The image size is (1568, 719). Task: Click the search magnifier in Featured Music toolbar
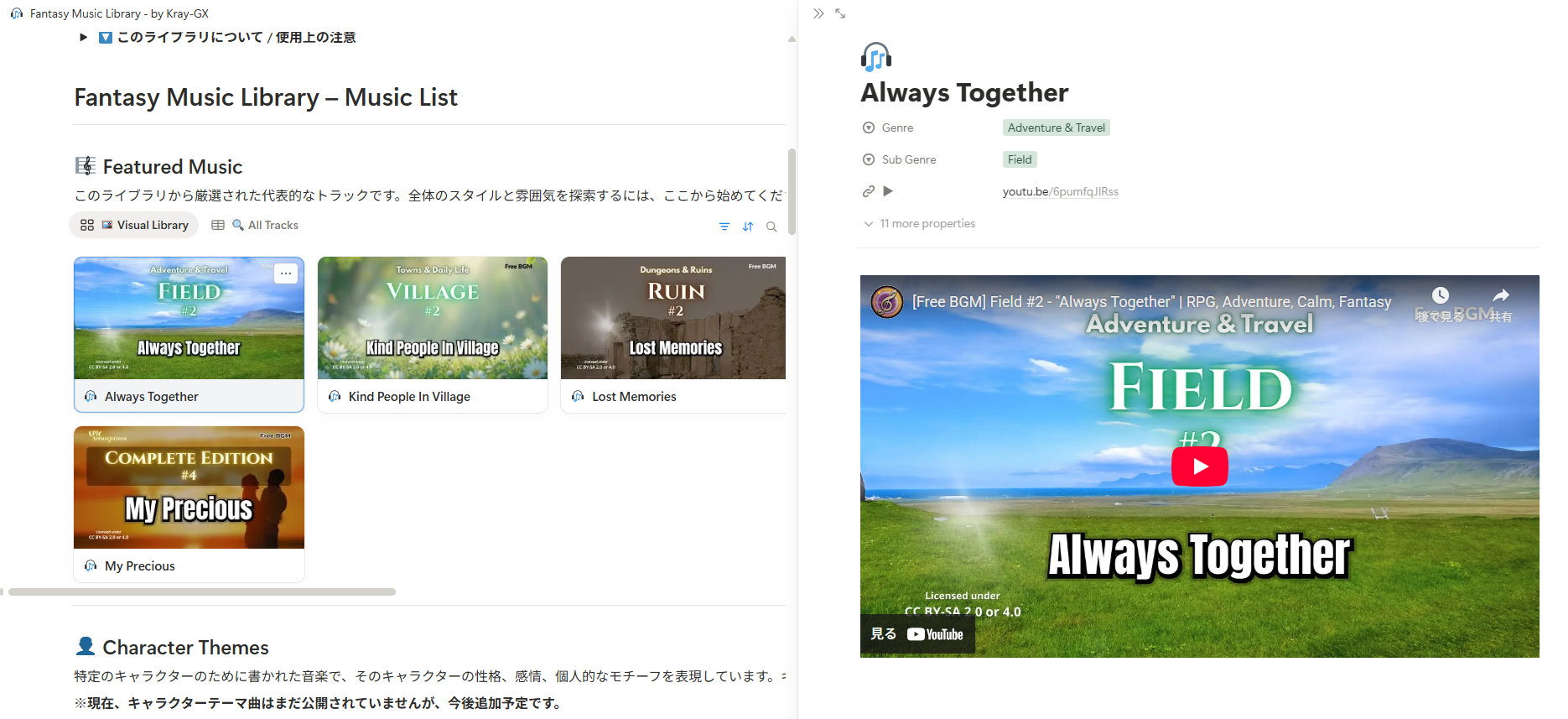point(771,227)
